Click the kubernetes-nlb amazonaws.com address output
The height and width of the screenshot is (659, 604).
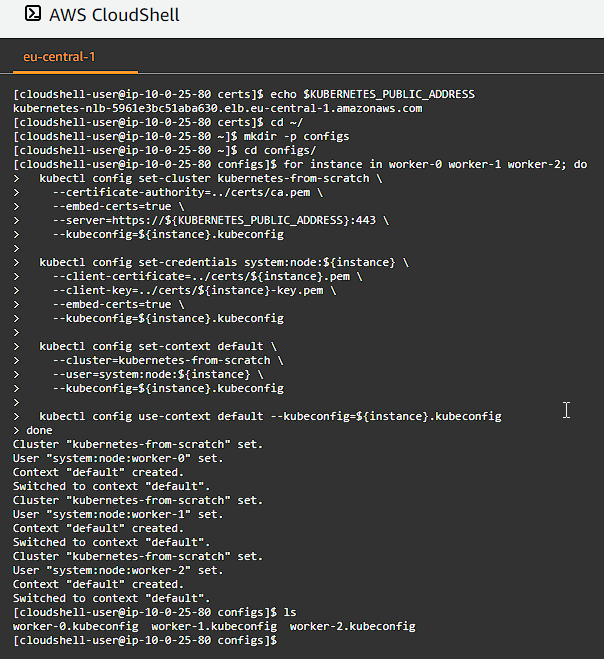point(218,108)
